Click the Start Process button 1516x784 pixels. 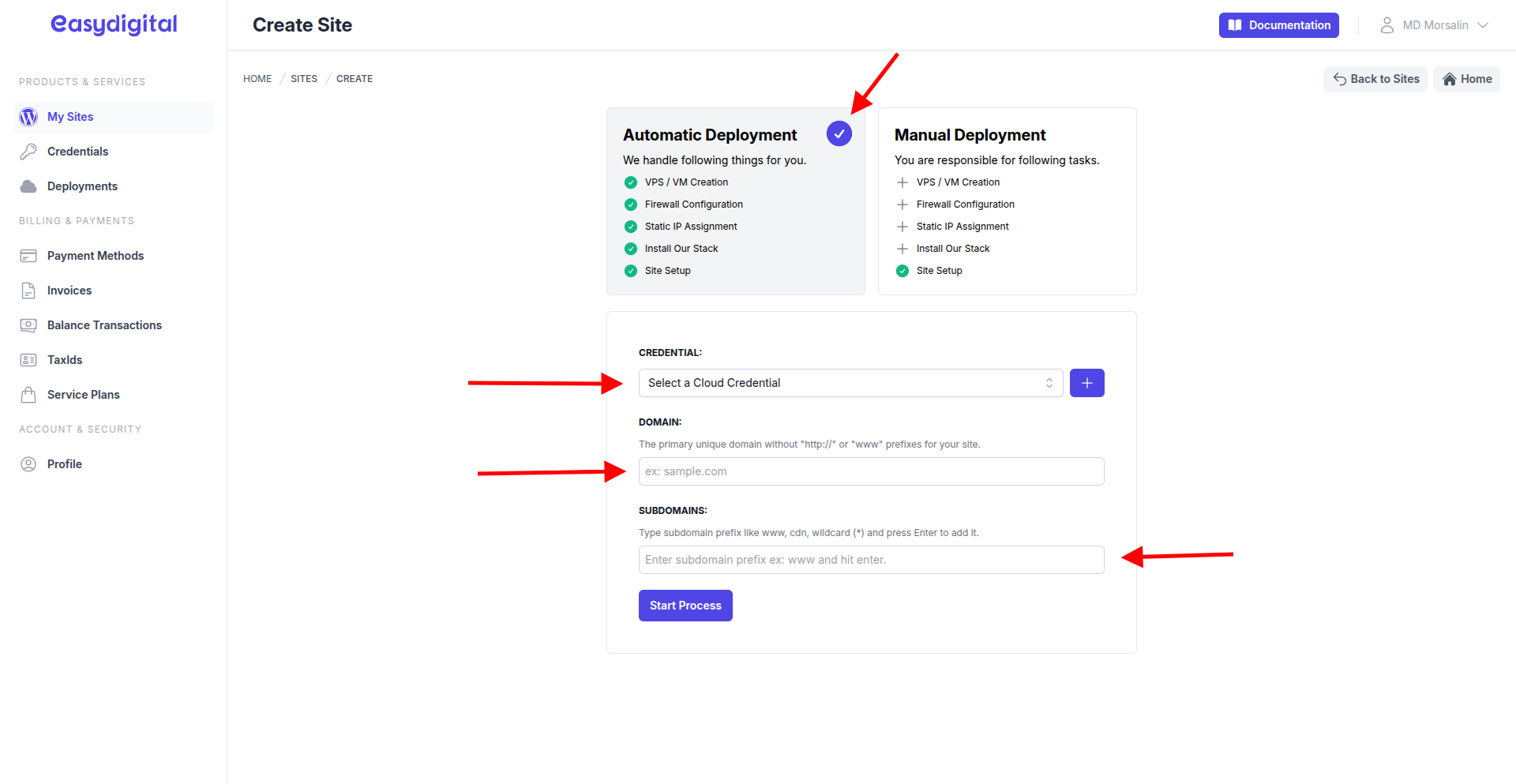click(x=685, y=605)
